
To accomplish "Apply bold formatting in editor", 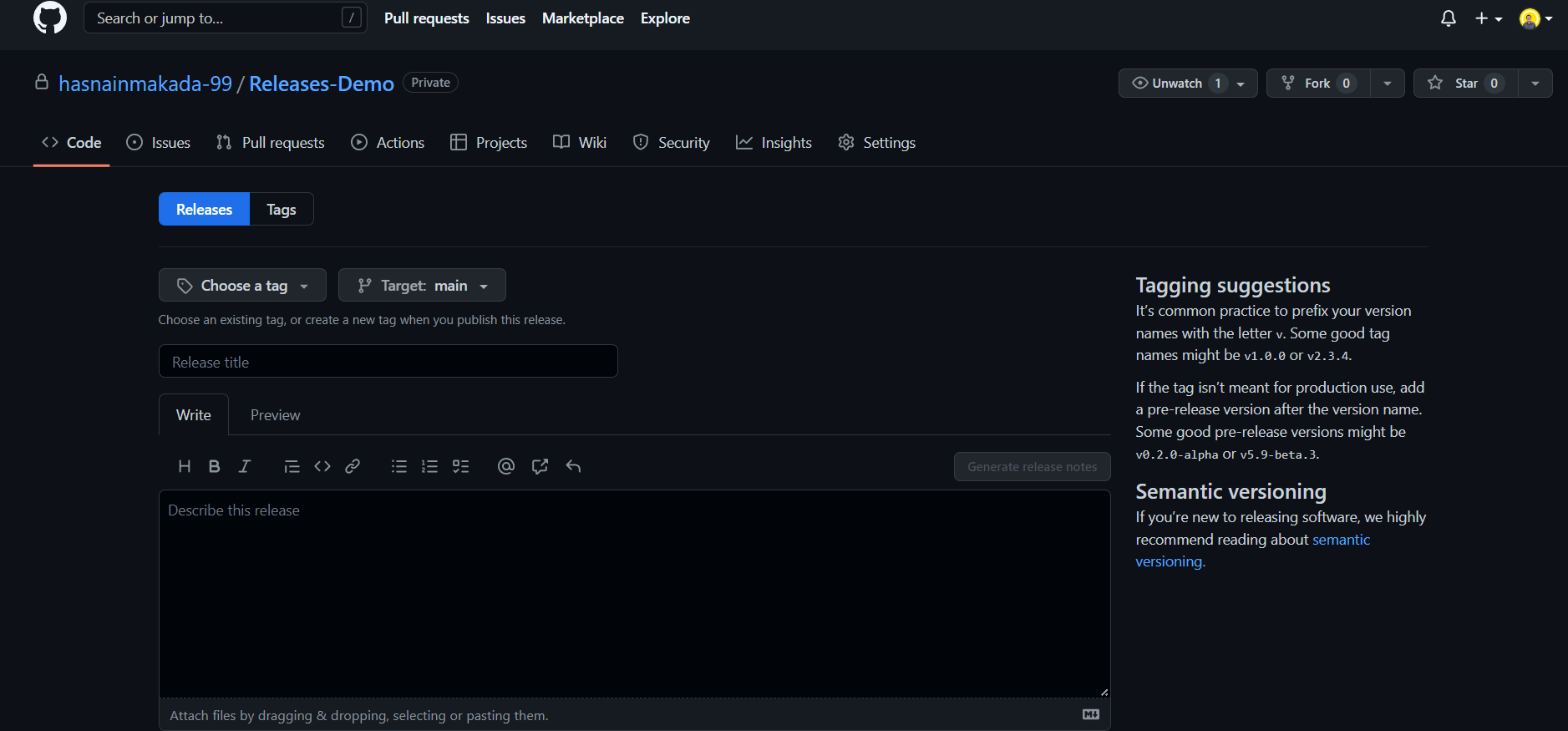I will point(215,466).
